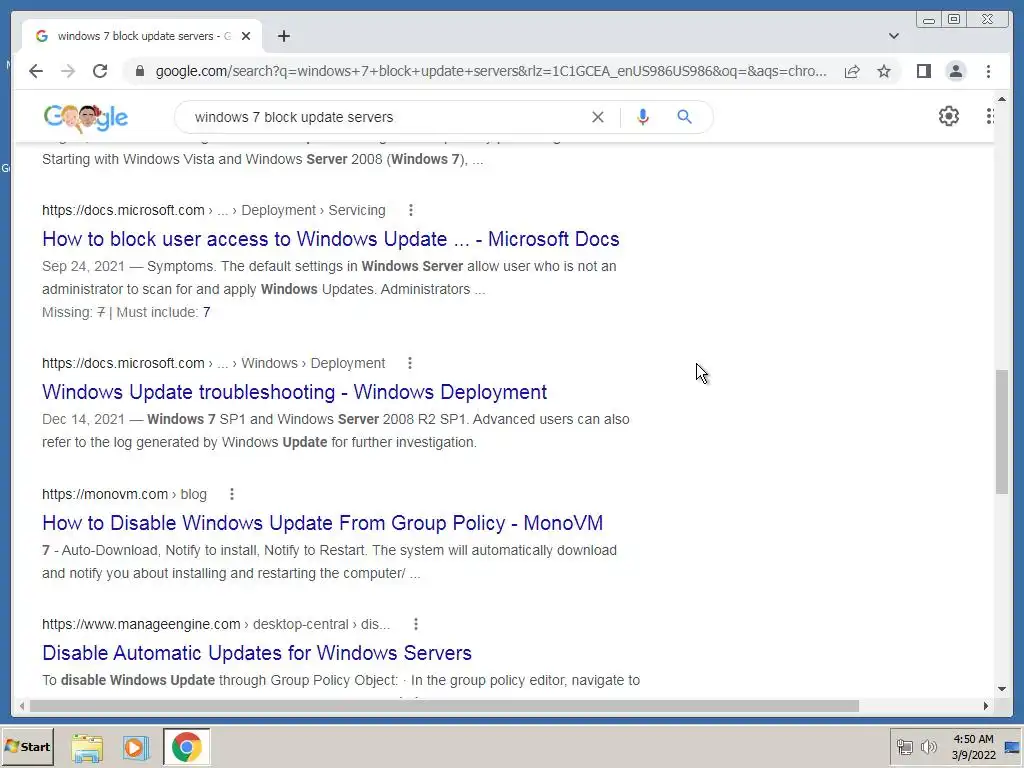Open network status tray icon

click(x=904, y=747)
